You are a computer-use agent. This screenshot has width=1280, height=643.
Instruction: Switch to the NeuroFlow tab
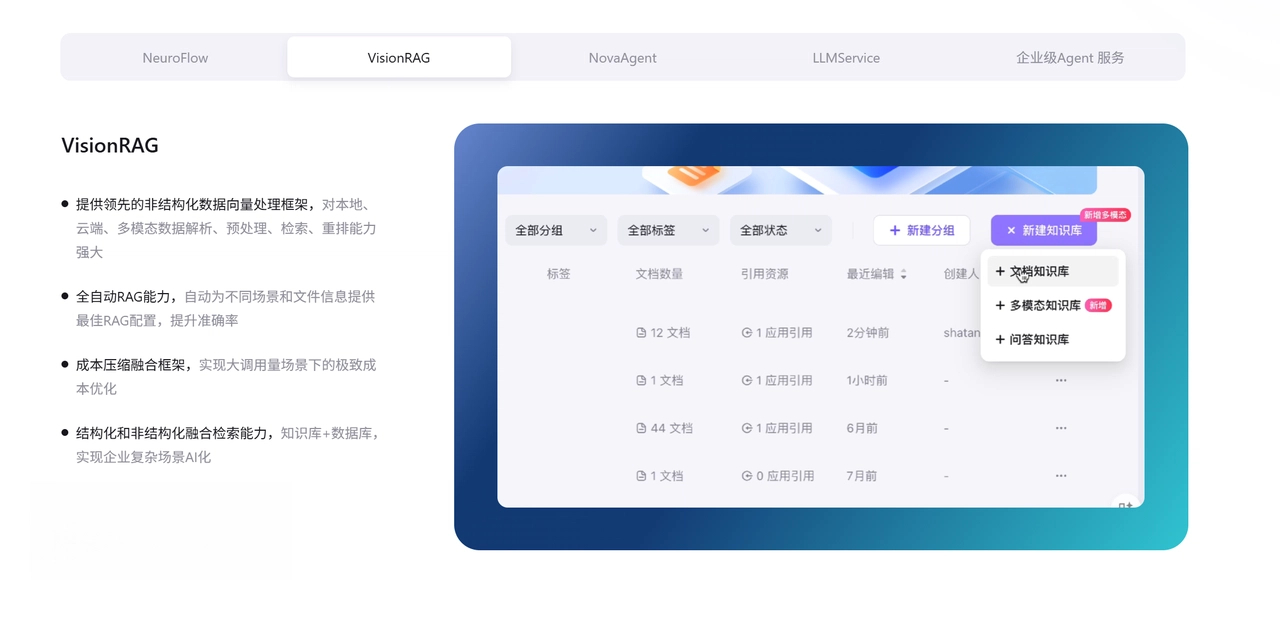[175, 58]
